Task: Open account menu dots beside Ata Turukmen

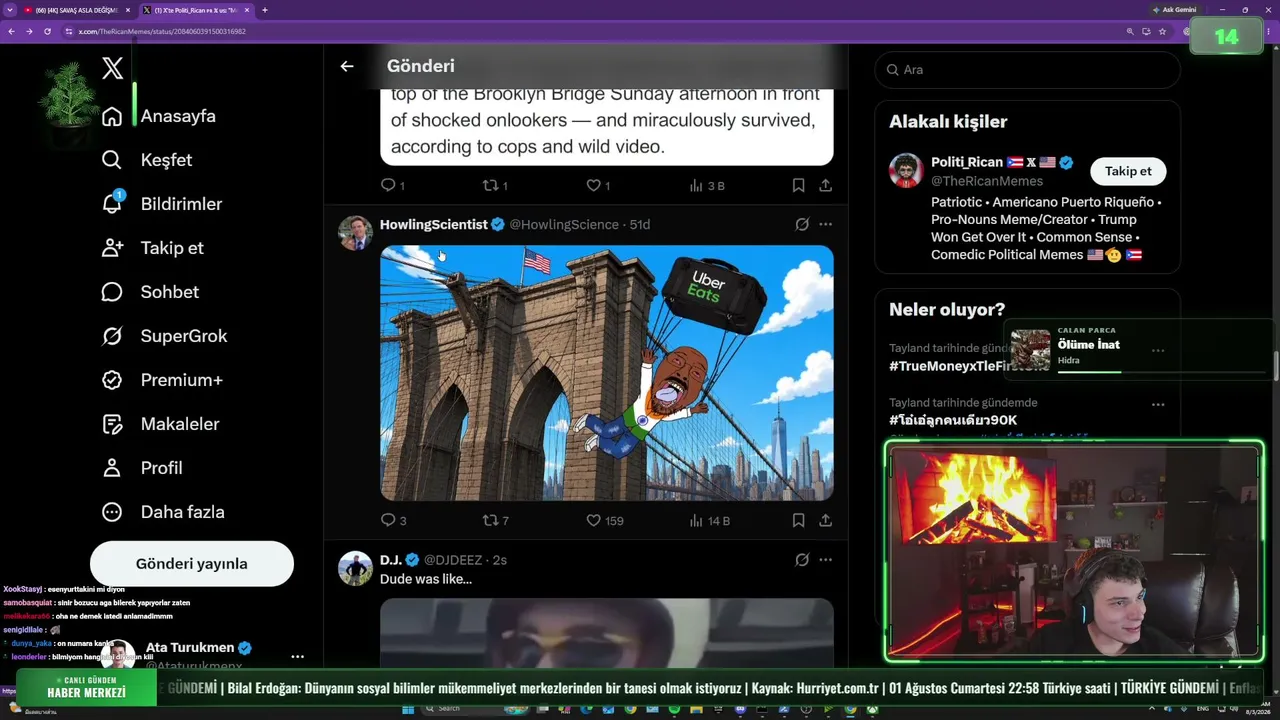Action: [297, 657]
